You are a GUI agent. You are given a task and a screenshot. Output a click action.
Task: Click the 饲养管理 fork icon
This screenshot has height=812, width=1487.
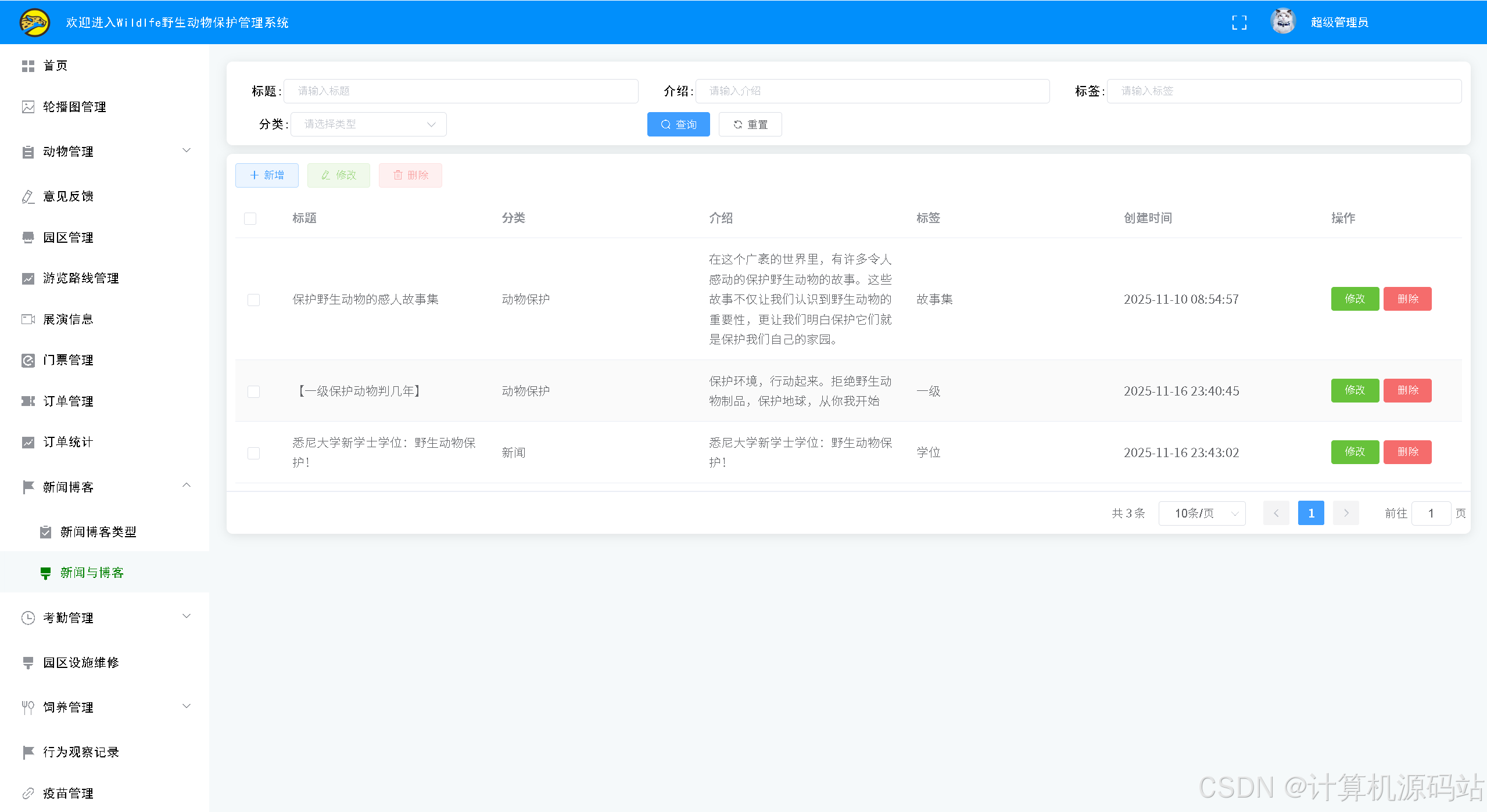pos(28,707)
